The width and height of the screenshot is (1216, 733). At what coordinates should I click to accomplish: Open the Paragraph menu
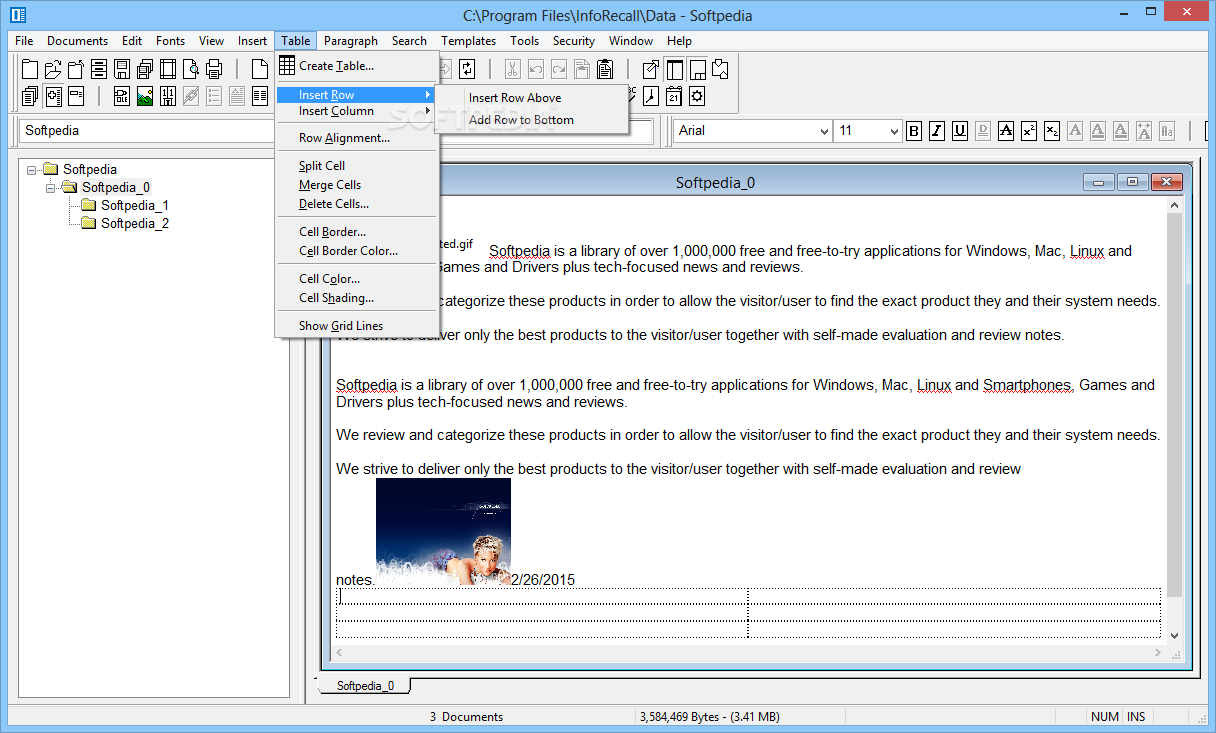click(x=351, y=41)
